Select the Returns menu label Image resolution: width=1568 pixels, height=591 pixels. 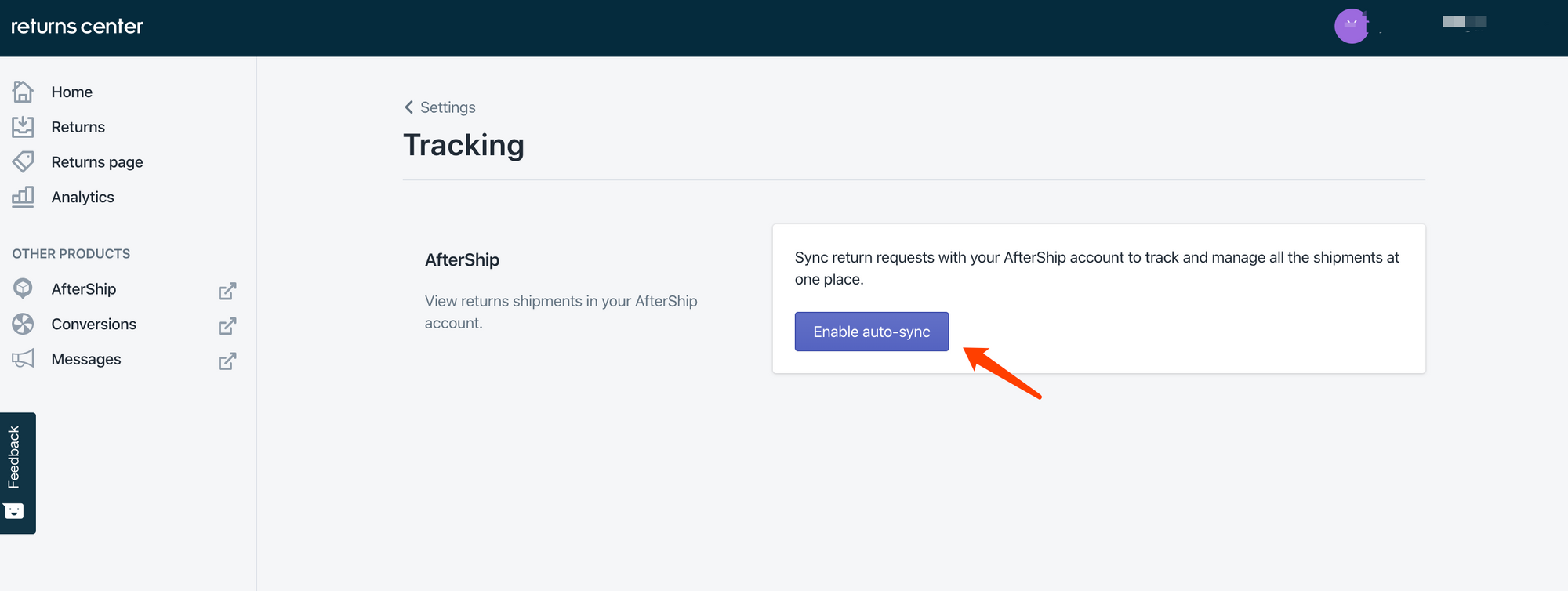(x=78, y=127)
